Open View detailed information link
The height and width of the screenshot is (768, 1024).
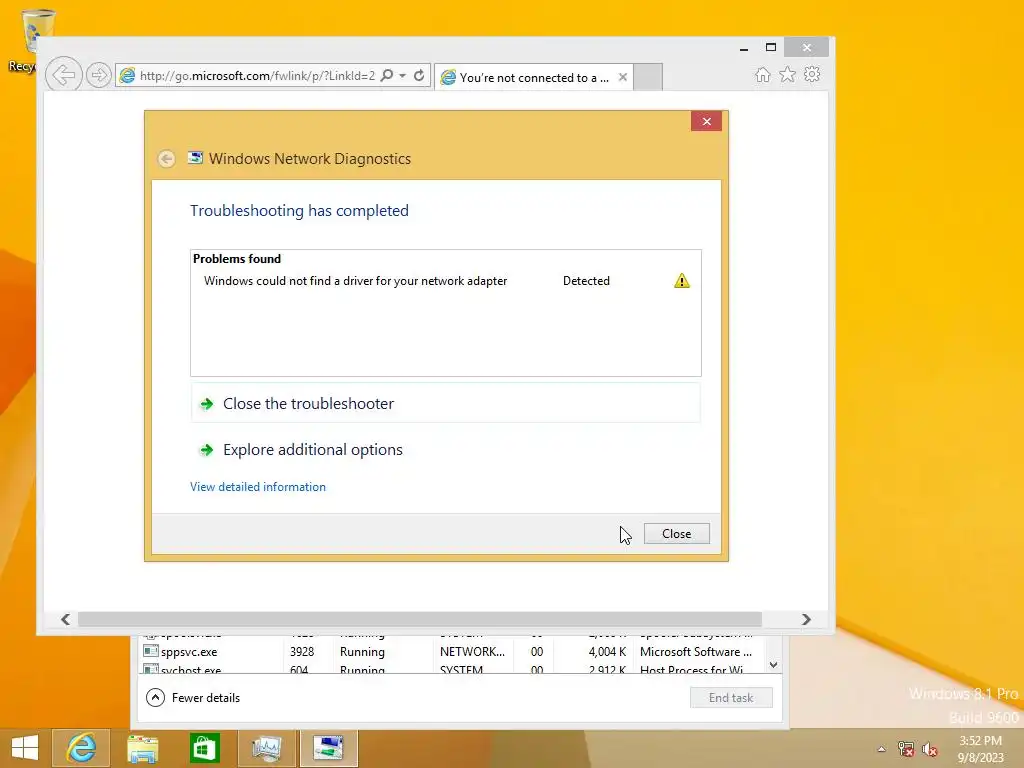(x=258, y=487)
